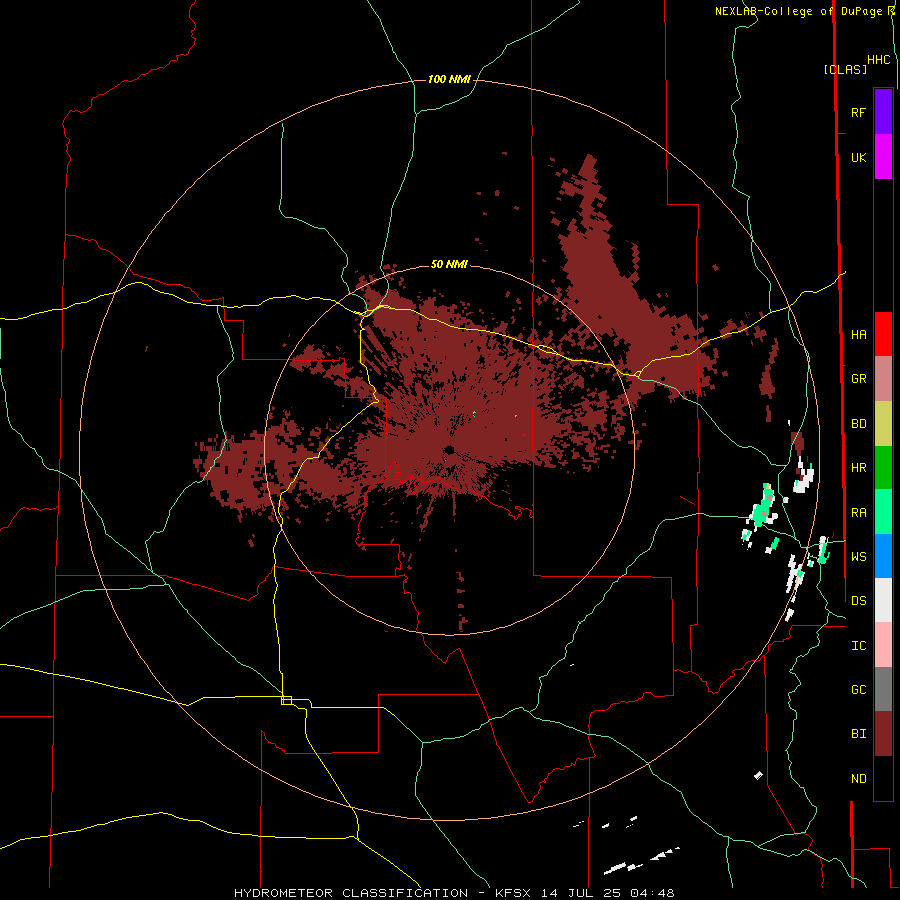Click the BD yellow legend swatch

pos(883,424)
